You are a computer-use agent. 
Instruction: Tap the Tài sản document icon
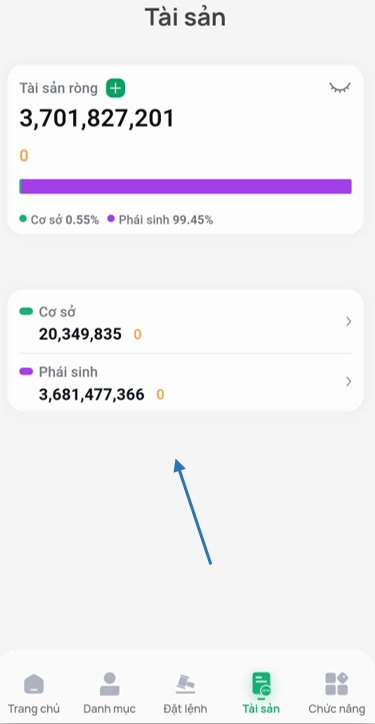pos(261,684)
